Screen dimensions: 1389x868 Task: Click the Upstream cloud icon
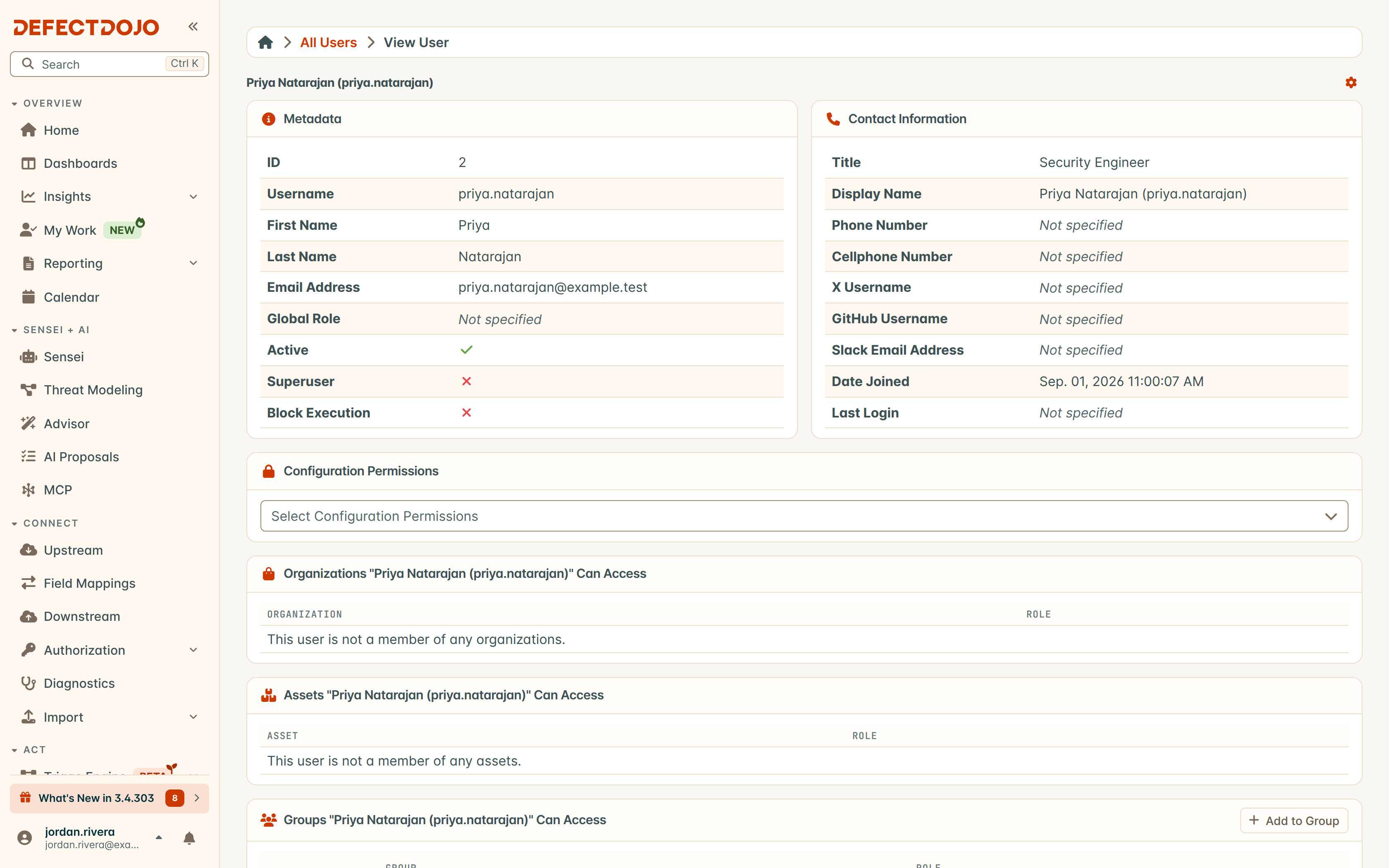(28, 550)
